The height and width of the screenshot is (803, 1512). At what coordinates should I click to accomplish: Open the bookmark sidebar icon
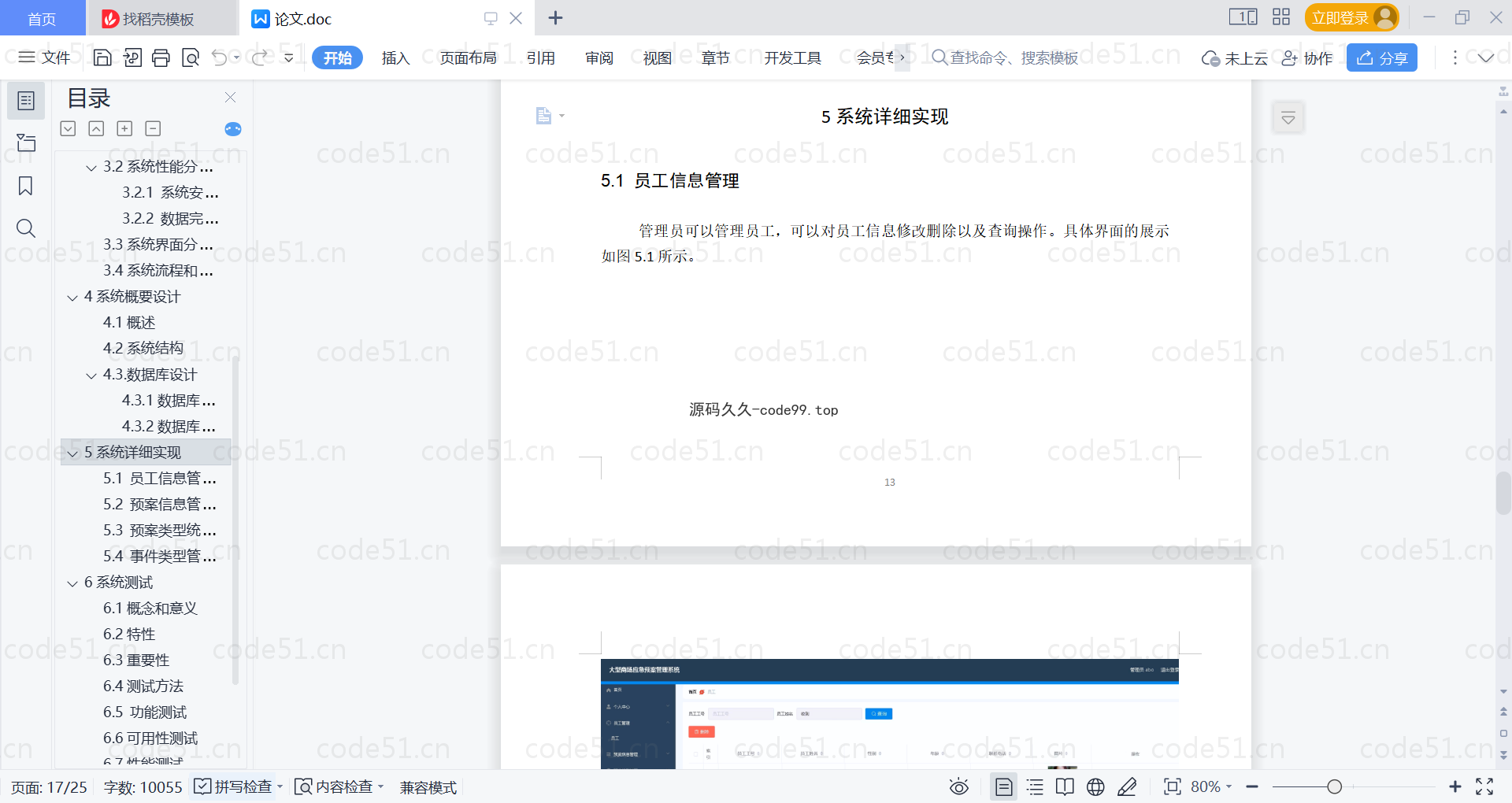(26, 186)
